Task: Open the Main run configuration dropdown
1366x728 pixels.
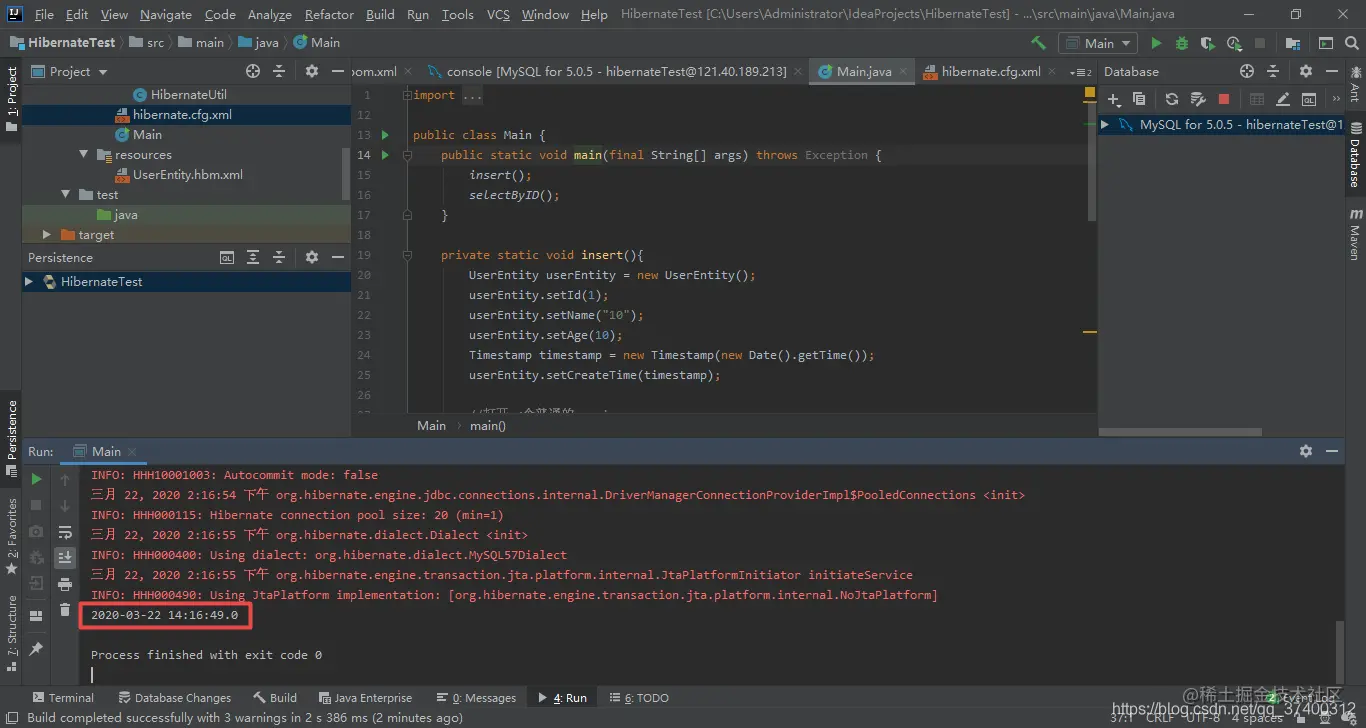Action: (1099, 43)
